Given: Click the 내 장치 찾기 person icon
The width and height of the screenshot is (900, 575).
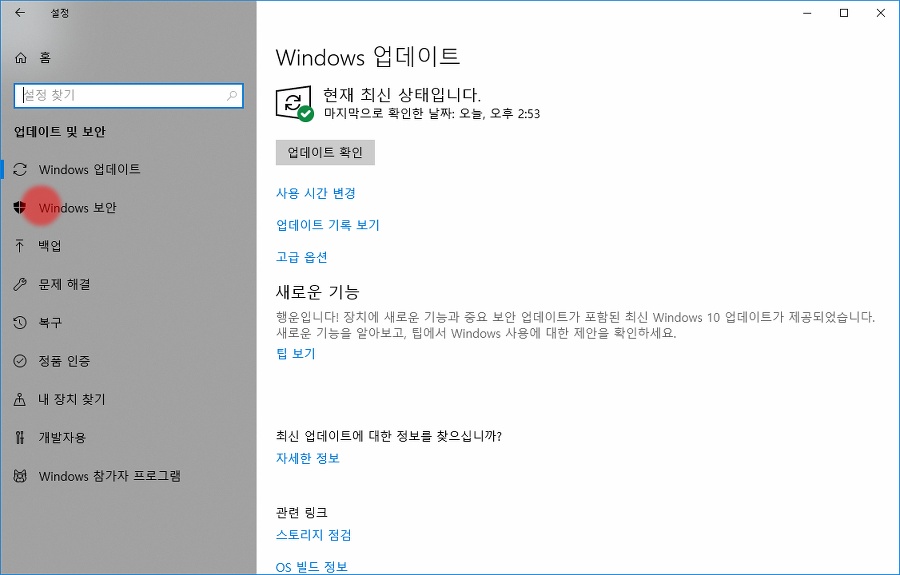Looking at the screenshot, I should [x=20, y=399].
